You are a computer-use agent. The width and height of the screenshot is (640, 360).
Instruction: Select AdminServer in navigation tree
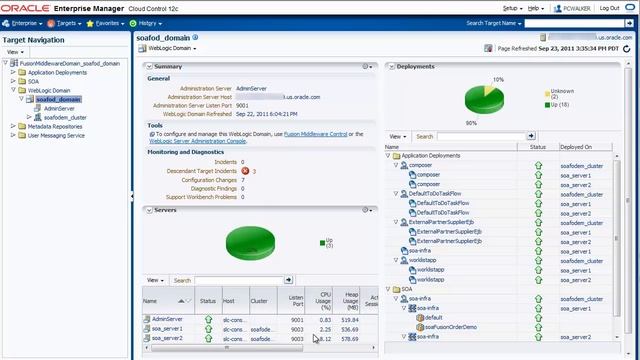[x=59, y=109]
